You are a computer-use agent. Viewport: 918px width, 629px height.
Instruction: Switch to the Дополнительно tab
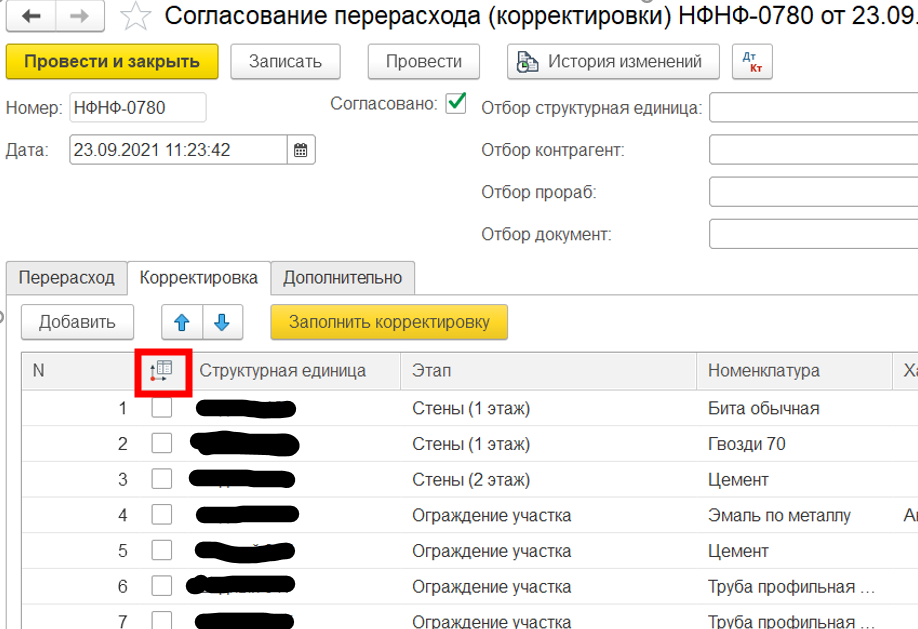[342, 278]
